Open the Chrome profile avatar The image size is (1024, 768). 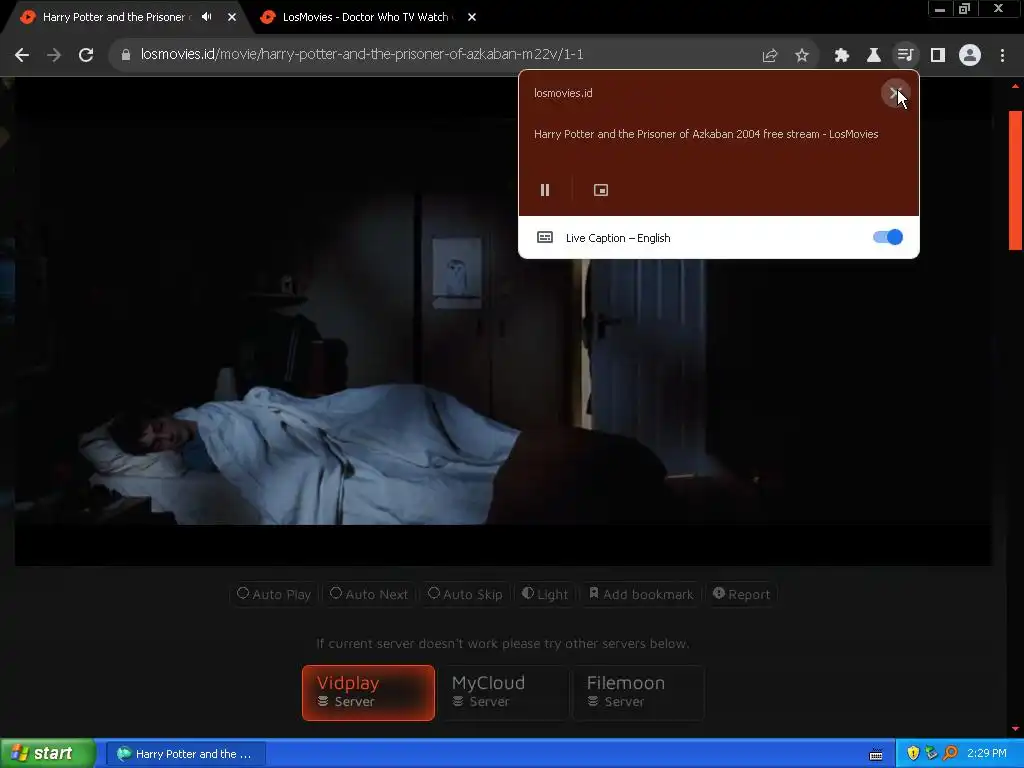tap(970, 56)
